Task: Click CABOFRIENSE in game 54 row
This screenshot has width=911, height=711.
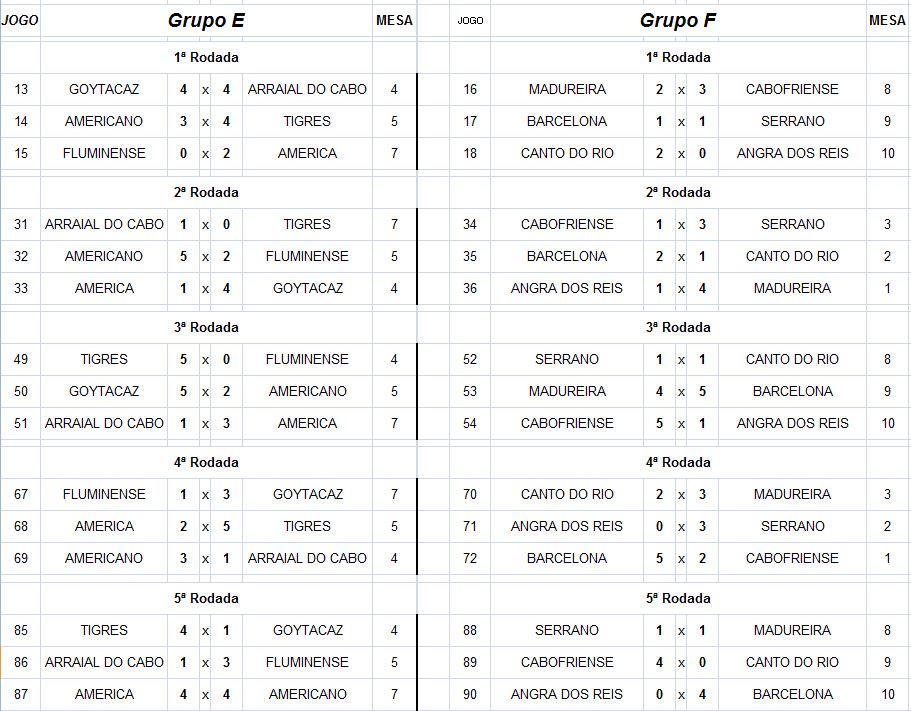Action: click(567, 423)
